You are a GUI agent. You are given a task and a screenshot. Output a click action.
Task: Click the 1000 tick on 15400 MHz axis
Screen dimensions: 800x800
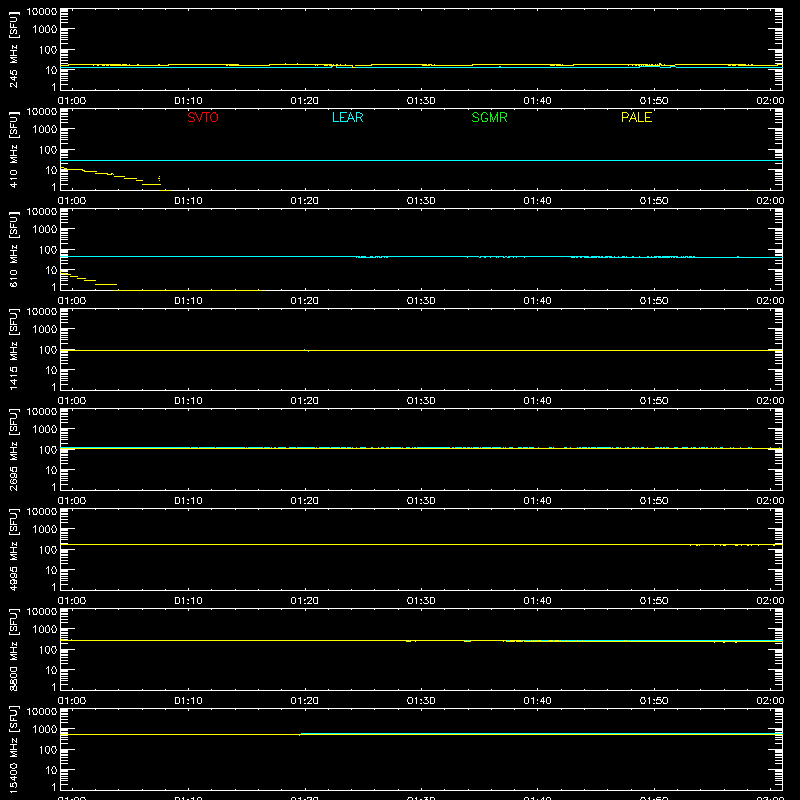click(x=45, y=729)
